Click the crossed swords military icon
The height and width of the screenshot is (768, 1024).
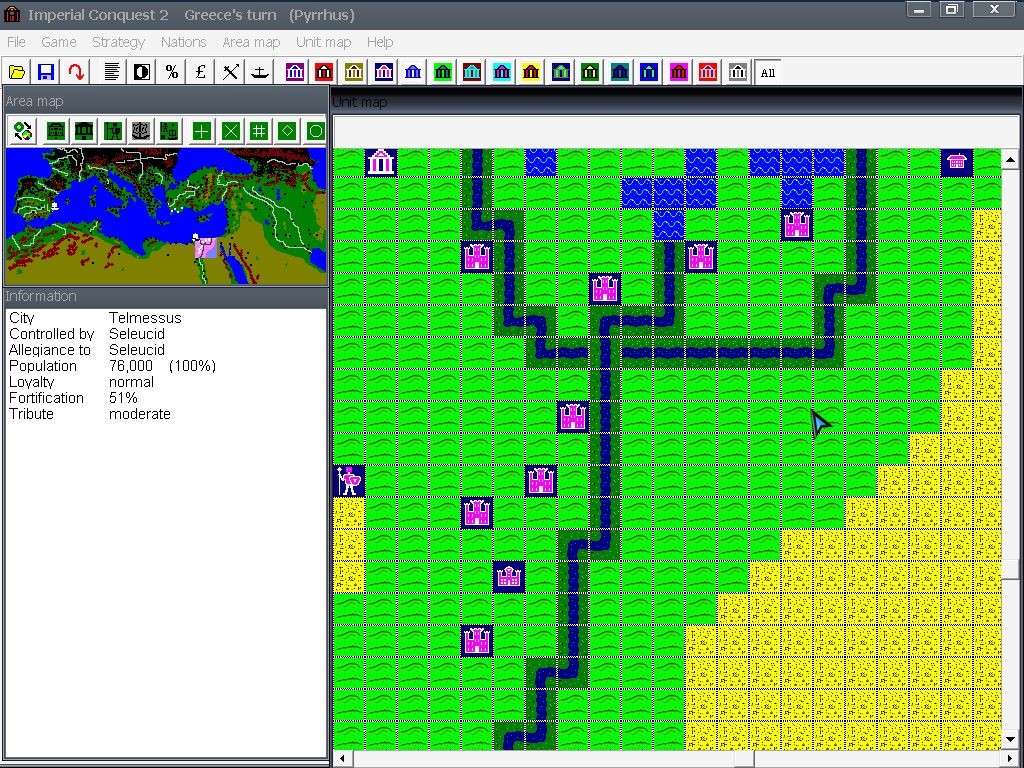tap(230, 72)
